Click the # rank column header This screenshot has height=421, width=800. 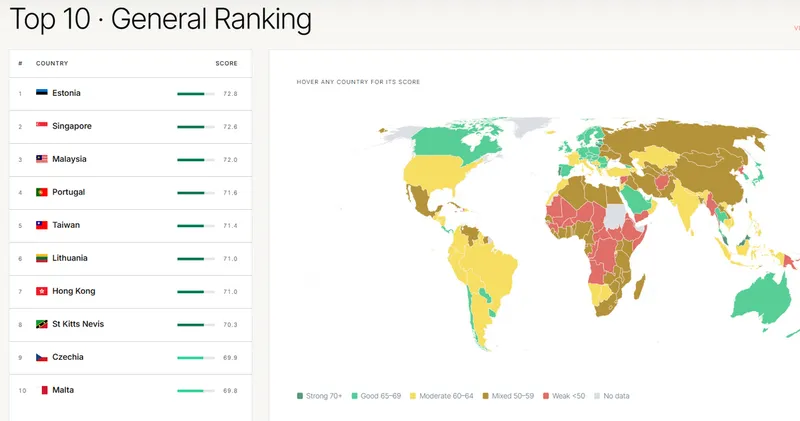(x=20, y=63)
